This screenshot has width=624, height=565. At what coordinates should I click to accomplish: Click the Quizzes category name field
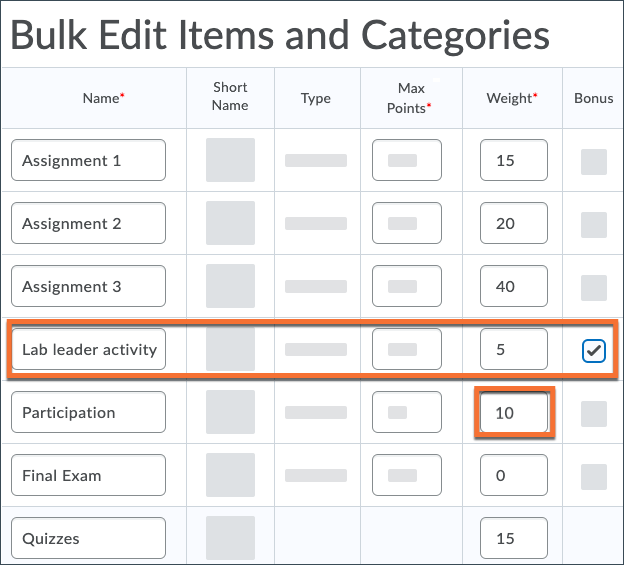(88, 539)
